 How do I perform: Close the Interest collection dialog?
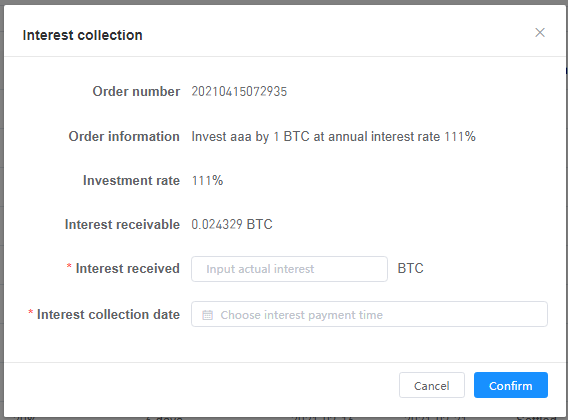coord(540,33)
